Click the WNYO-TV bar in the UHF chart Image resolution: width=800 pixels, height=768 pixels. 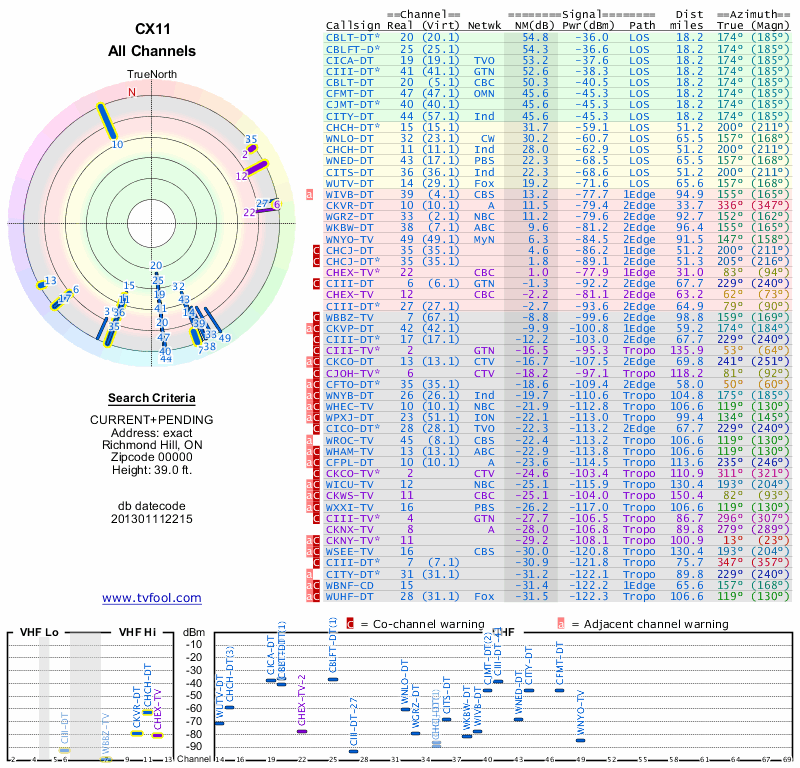point(581,740)
